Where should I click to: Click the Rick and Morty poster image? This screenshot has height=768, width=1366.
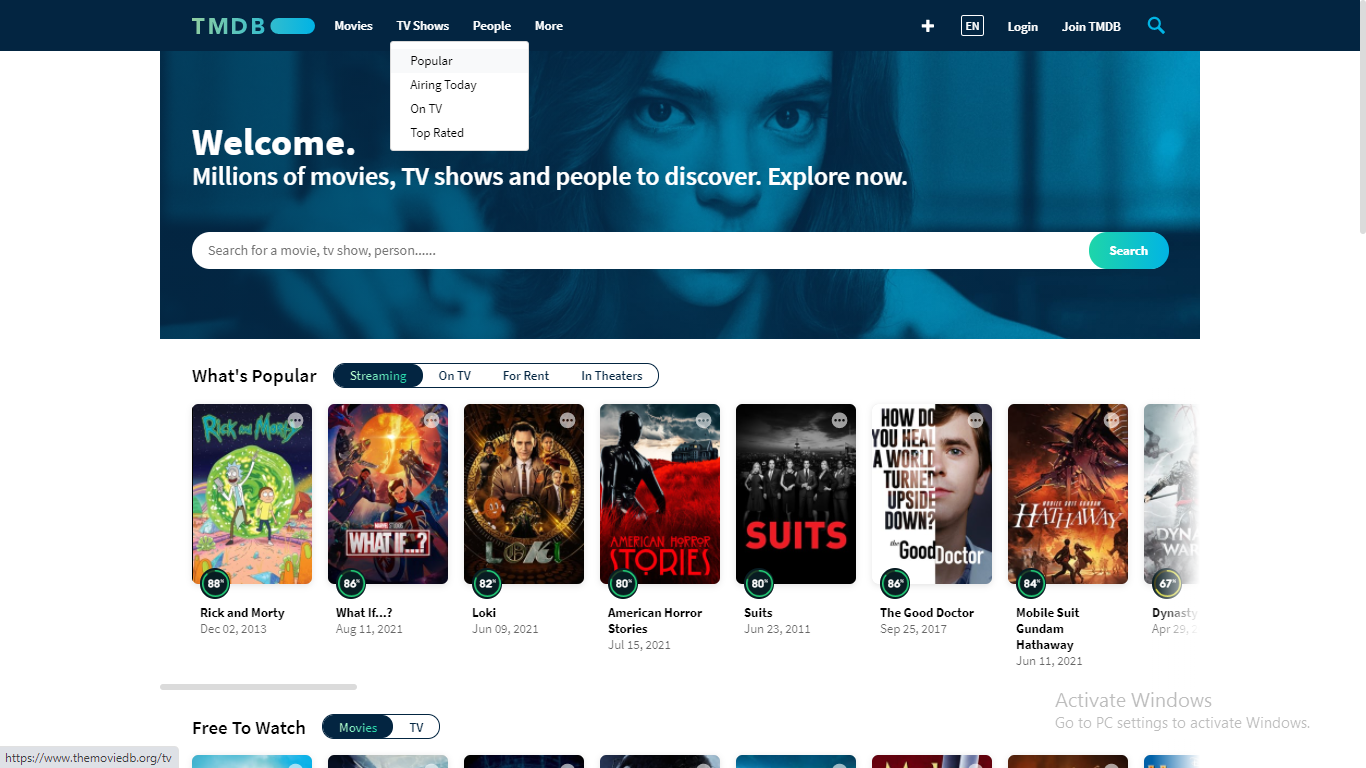coord(252,494)
